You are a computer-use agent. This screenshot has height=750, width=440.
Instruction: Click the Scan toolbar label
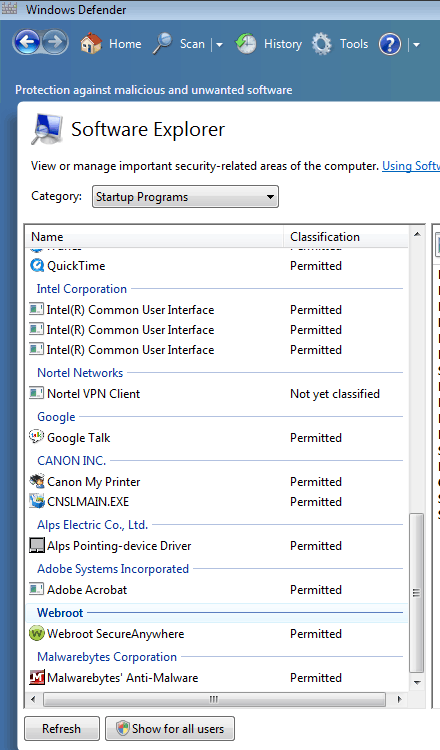pos(192,44)
